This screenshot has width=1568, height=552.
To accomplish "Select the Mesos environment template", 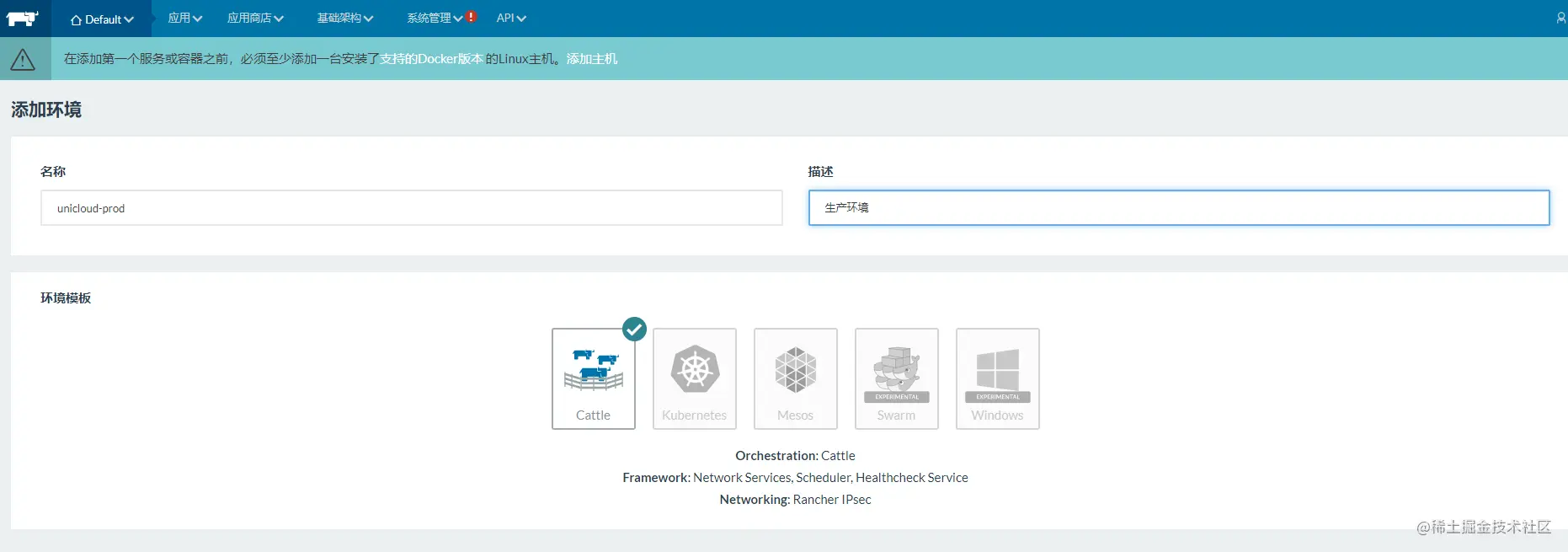I will coord(796,378).
